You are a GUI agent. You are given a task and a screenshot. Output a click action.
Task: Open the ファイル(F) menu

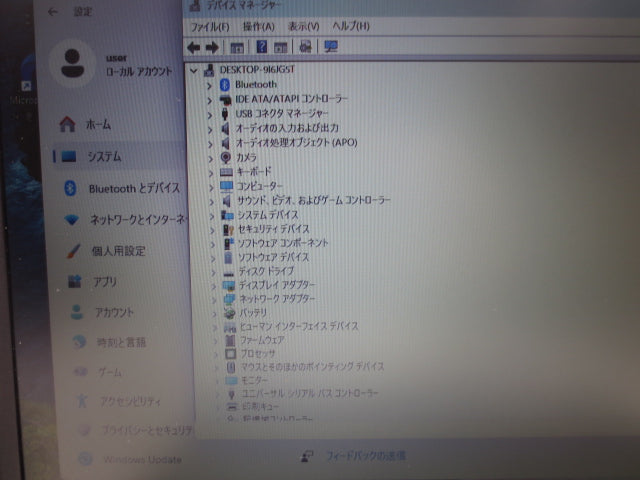[x=210, y=27]
